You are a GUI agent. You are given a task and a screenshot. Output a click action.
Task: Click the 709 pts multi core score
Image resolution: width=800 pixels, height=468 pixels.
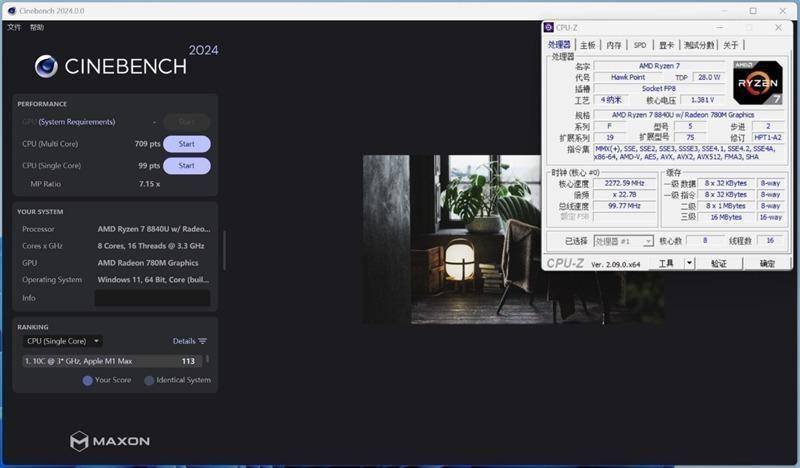point(147,144)
